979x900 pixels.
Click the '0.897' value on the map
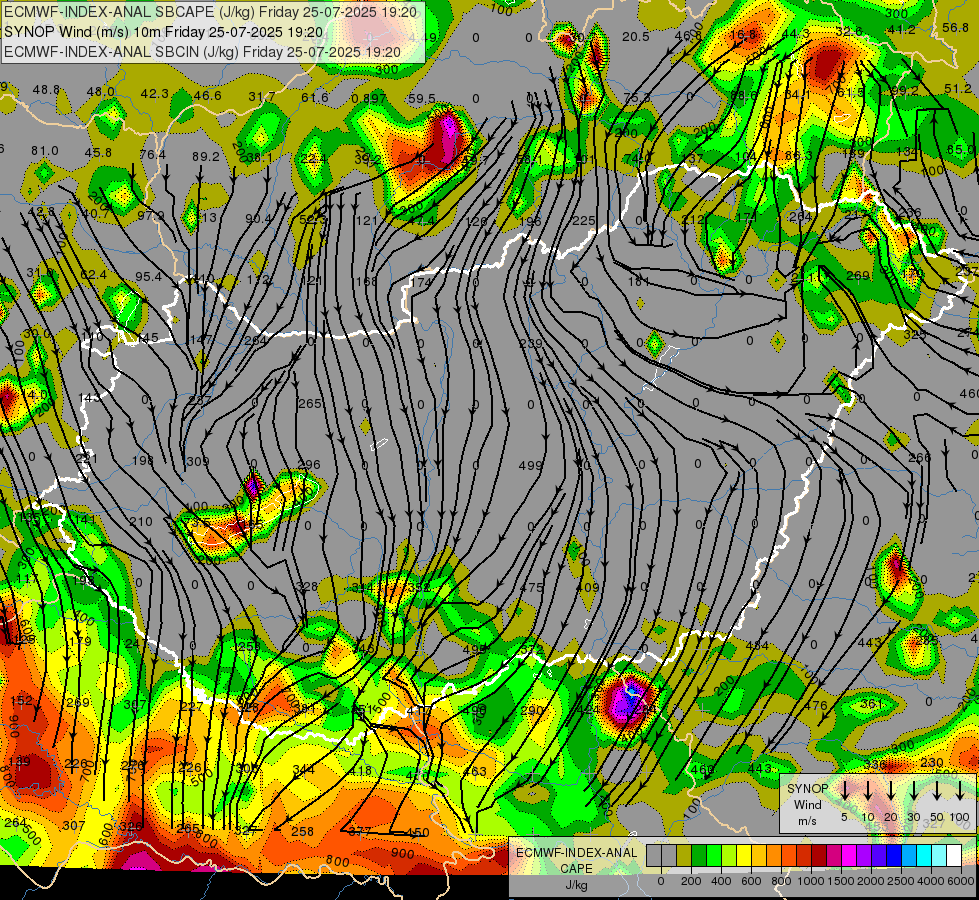[x=368, y=98]
